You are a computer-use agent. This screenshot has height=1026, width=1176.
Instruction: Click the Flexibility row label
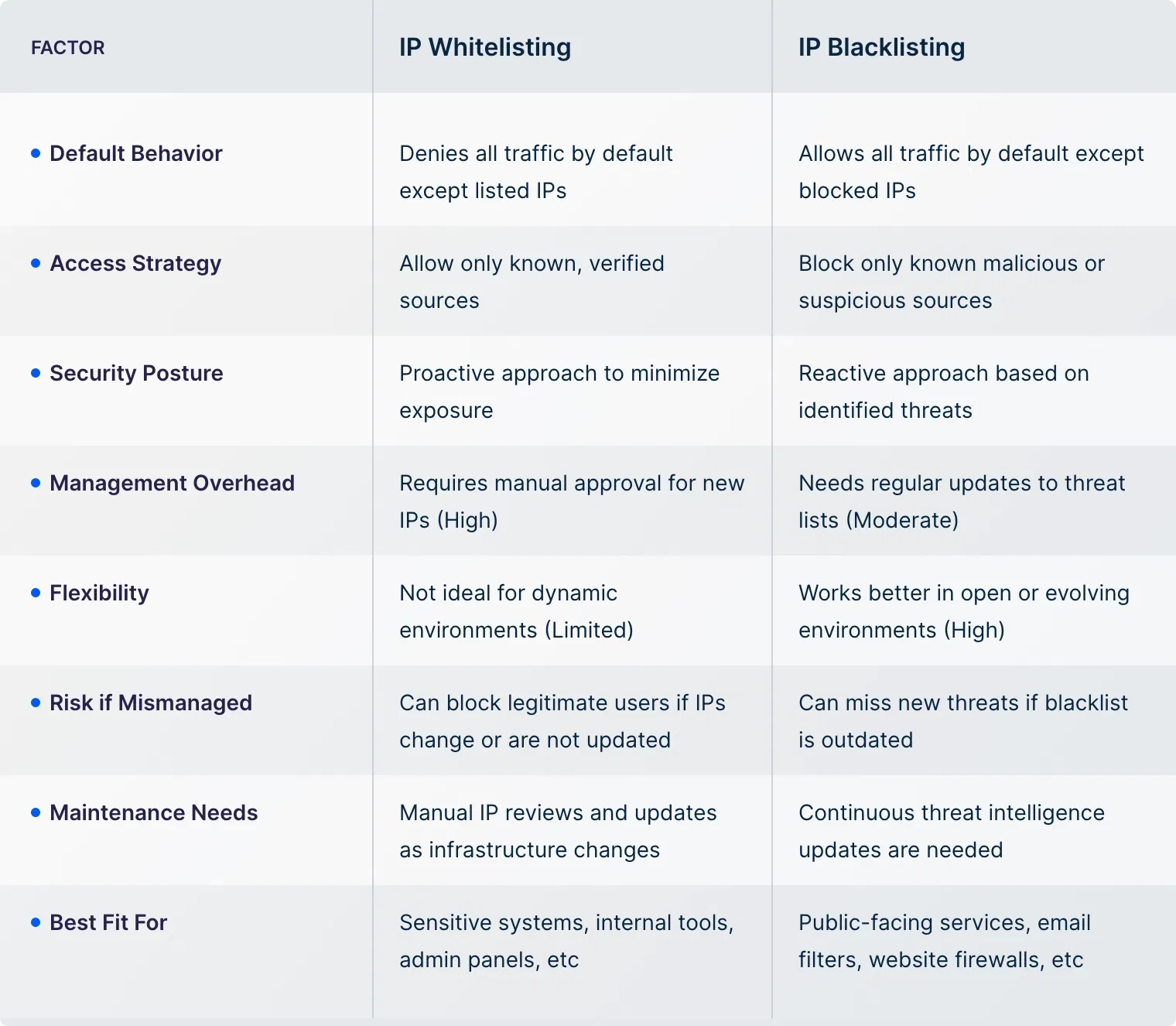(x=100, y=593)
